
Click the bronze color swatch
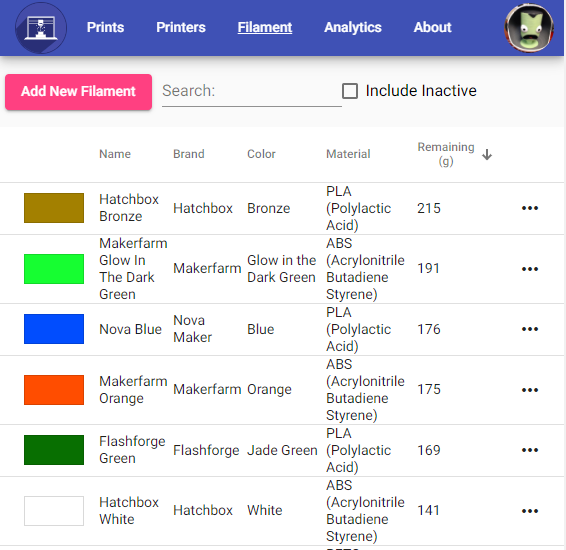pos(54,208)
